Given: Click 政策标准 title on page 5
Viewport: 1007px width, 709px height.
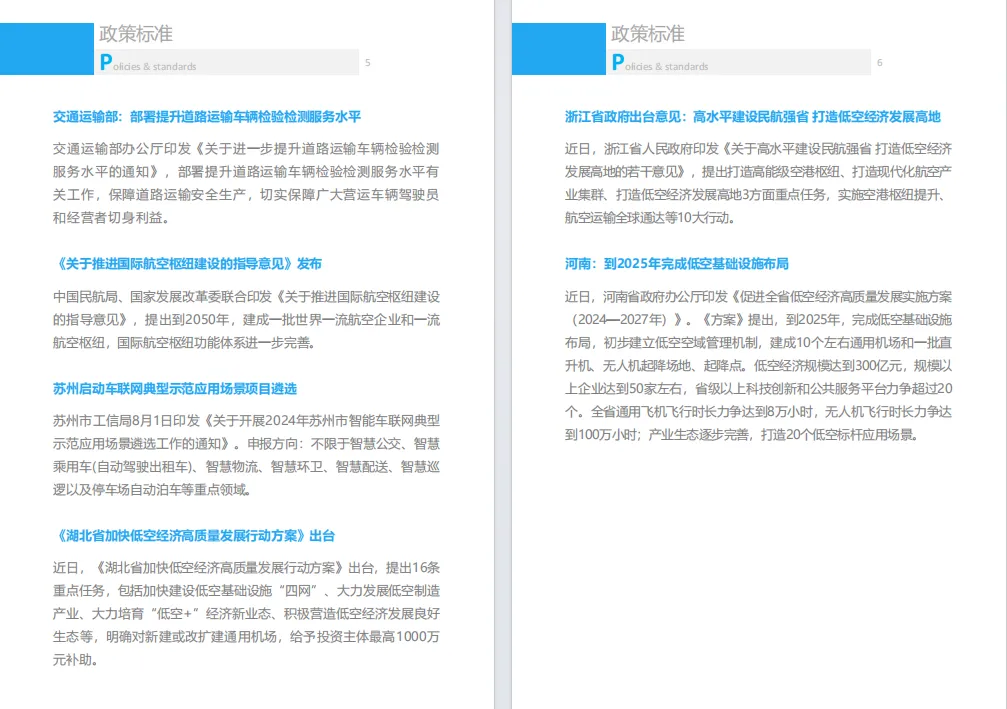Looking at the screenshot, I should [x=136, y=34].
